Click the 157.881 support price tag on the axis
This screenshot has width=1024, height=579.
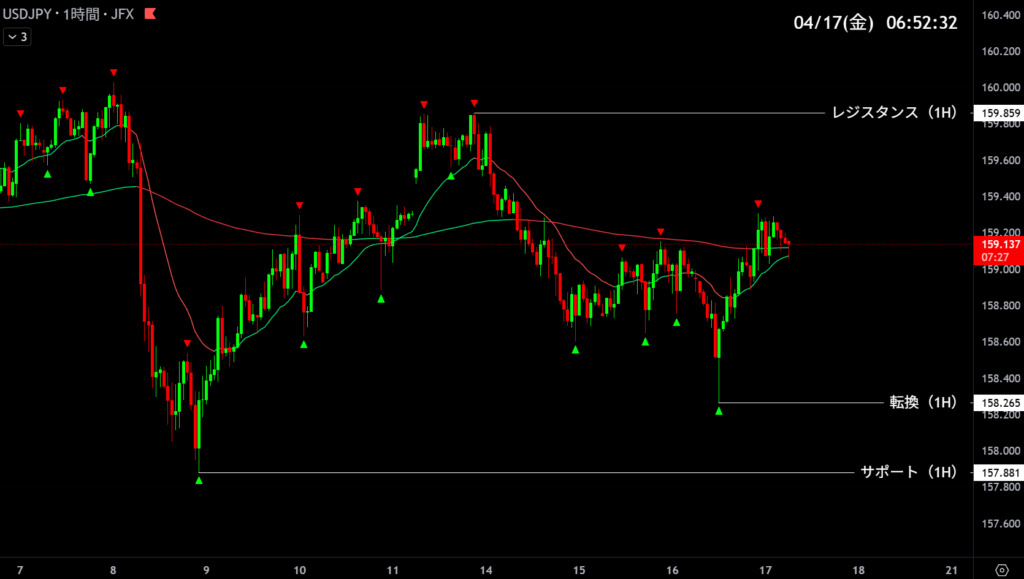(999, 472)
